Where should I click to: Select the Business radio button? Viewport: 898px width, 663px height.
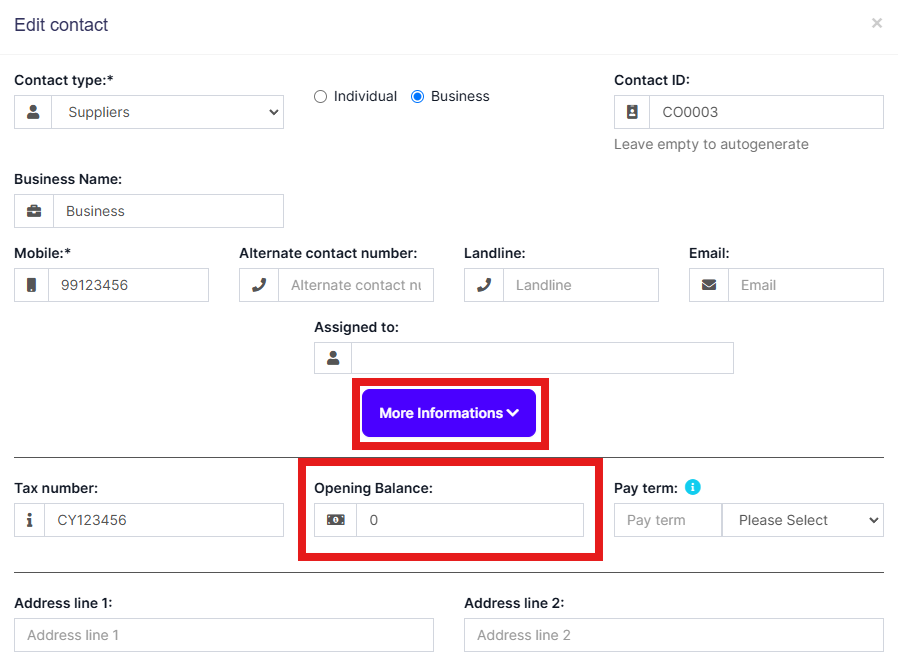(x=418, y=97)
